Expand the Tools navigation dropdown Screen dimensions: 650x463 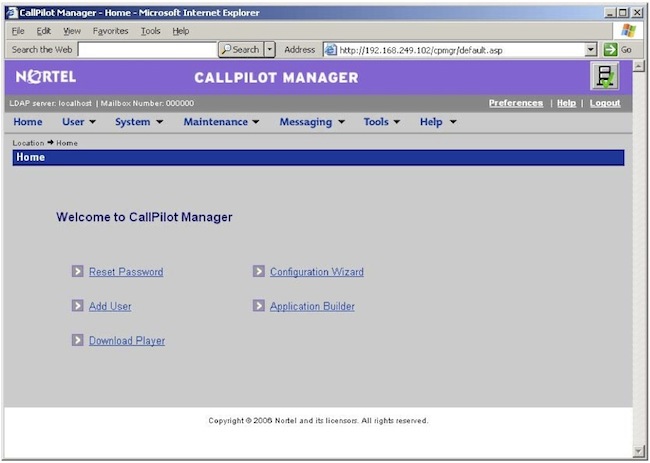[382, 122]
